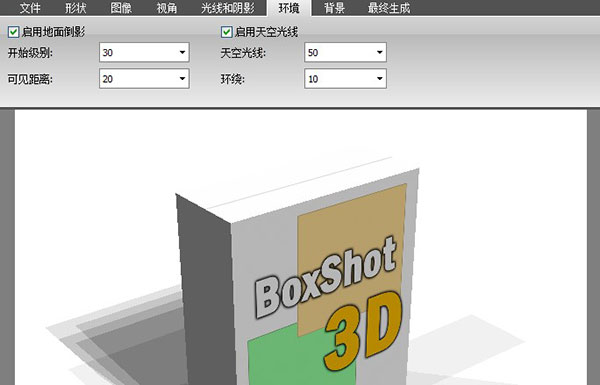Open the 最终生成 tab

[x=389, y=8]
